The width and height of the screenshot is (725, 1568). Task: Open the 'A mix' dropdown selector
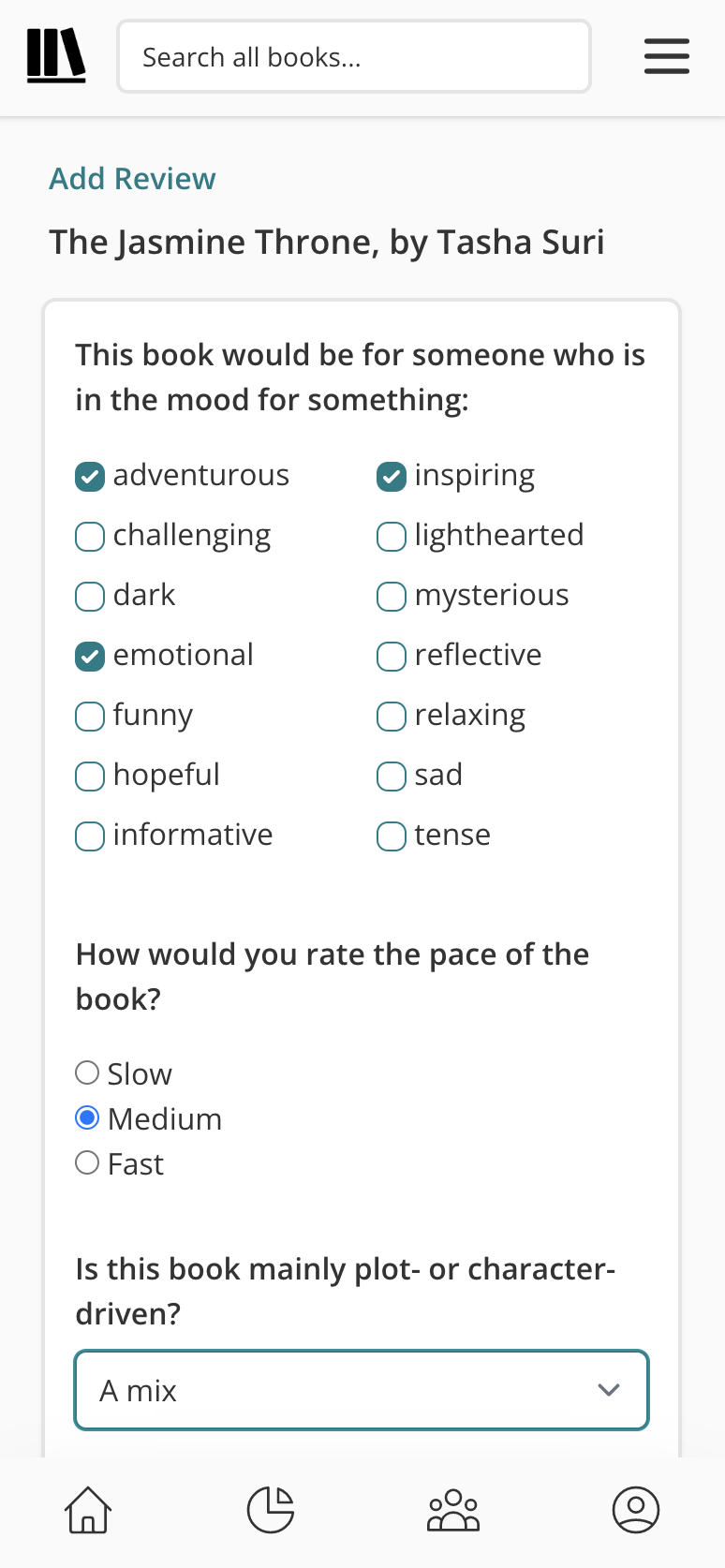362,1390
